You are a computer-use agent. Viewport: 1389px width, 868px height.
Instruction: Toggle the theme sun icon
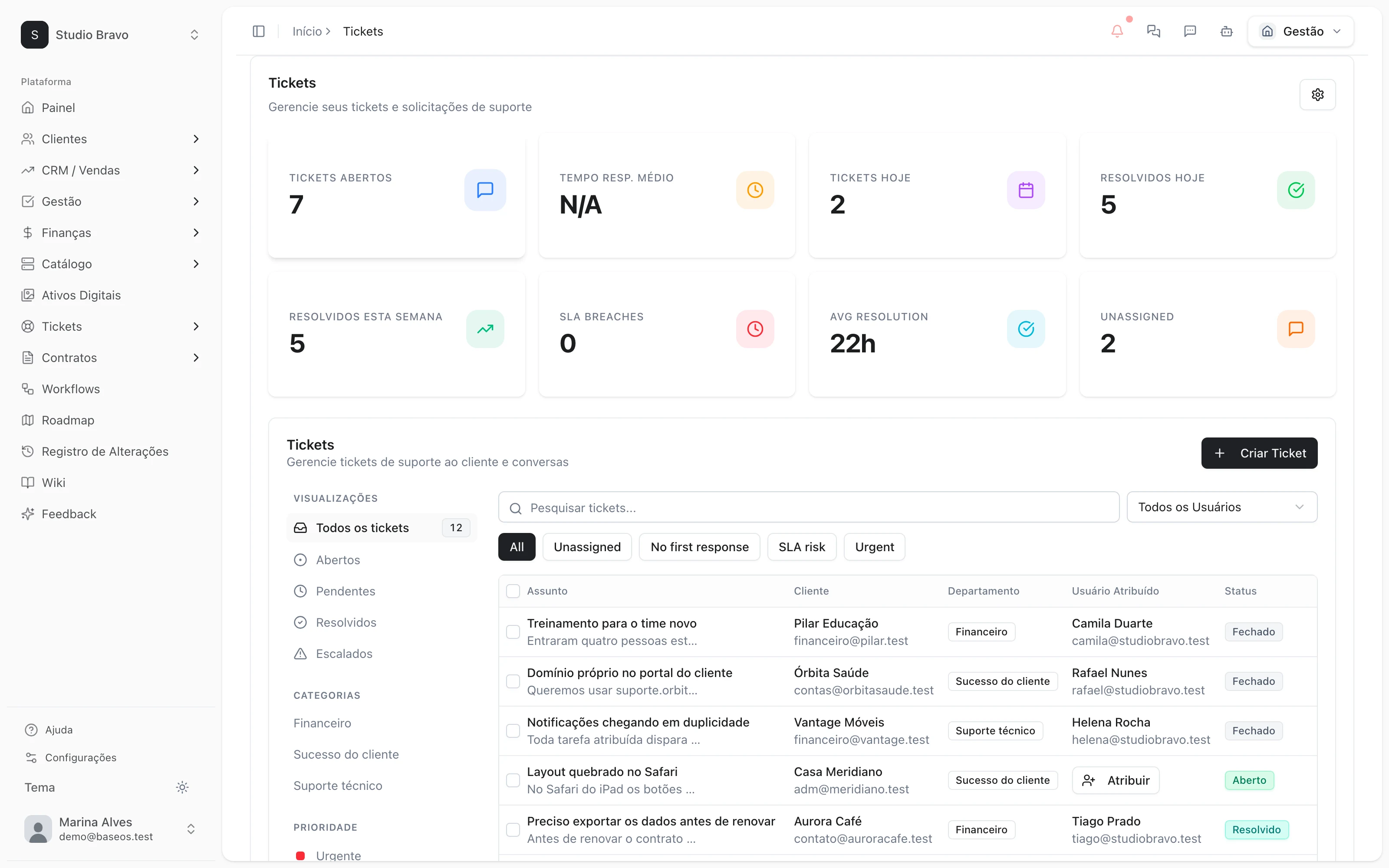(182, 787)
